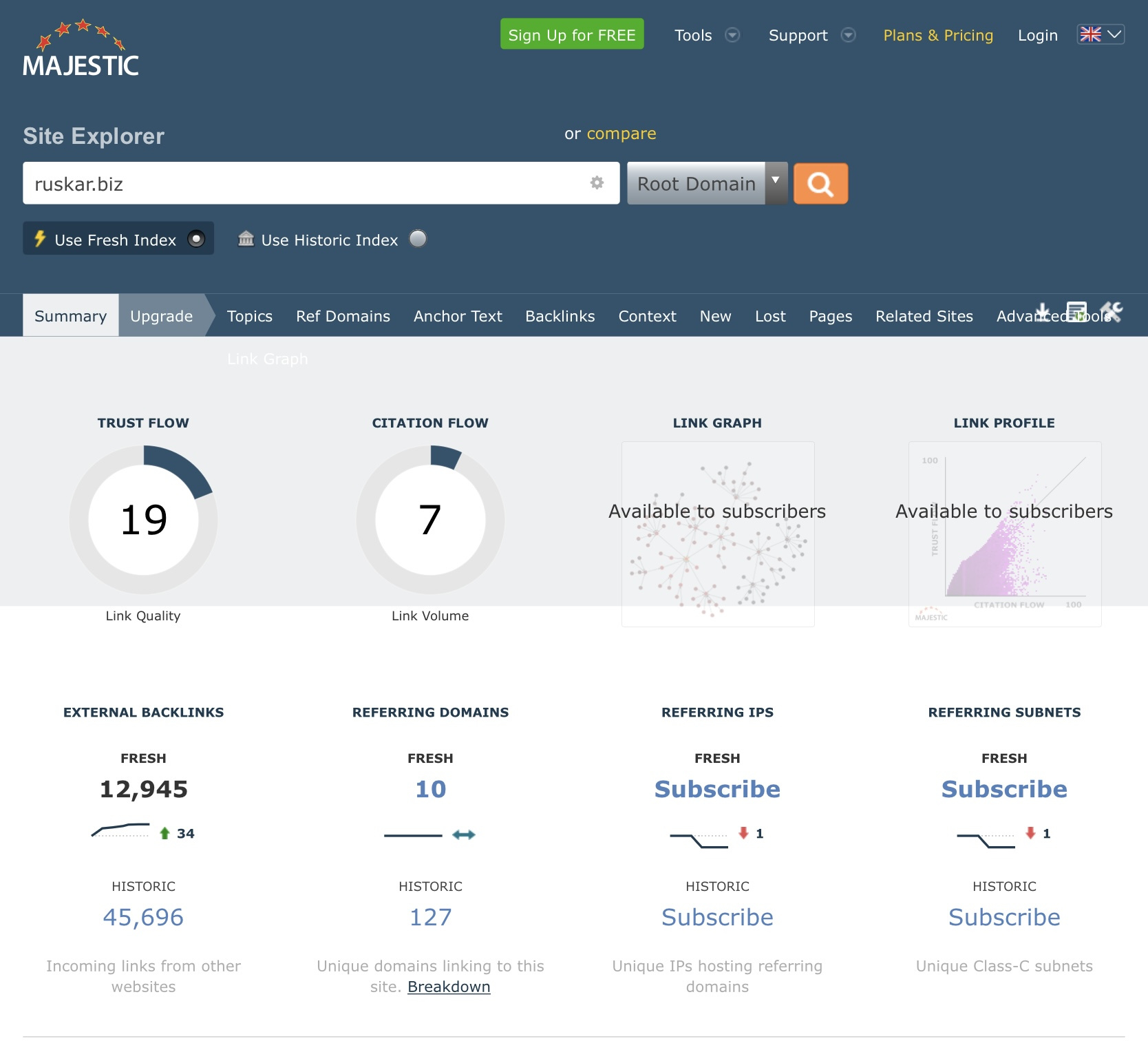Click fresh backlinks value 12,945

click(143, 789)
